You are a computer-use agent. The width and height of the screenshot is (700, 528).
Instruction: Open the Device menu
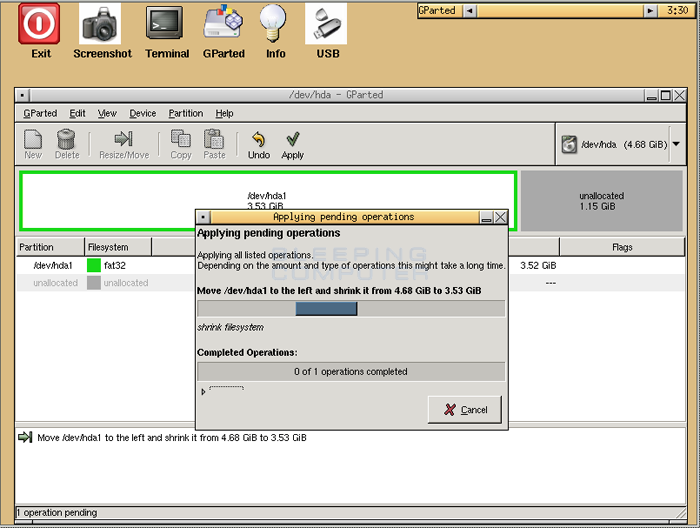coord(143,114)
